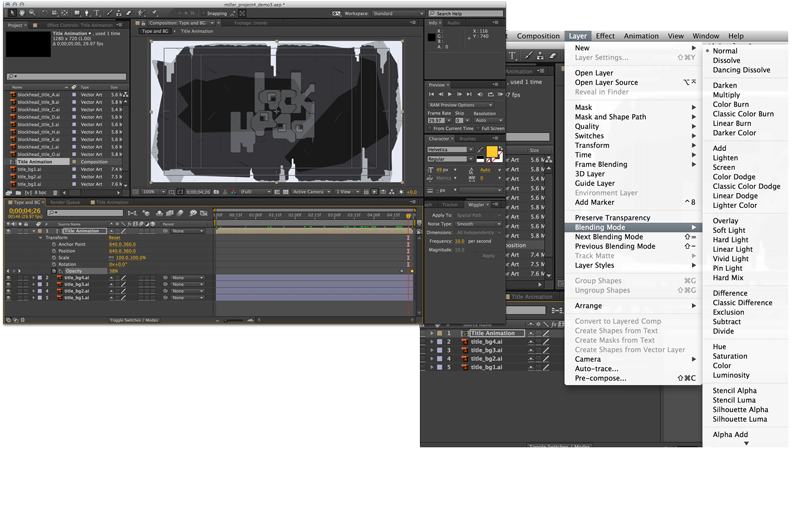The height and width of the screenshot is (516, 800).
Task: Click the eyedropper in Character panel
Action: 480,150
